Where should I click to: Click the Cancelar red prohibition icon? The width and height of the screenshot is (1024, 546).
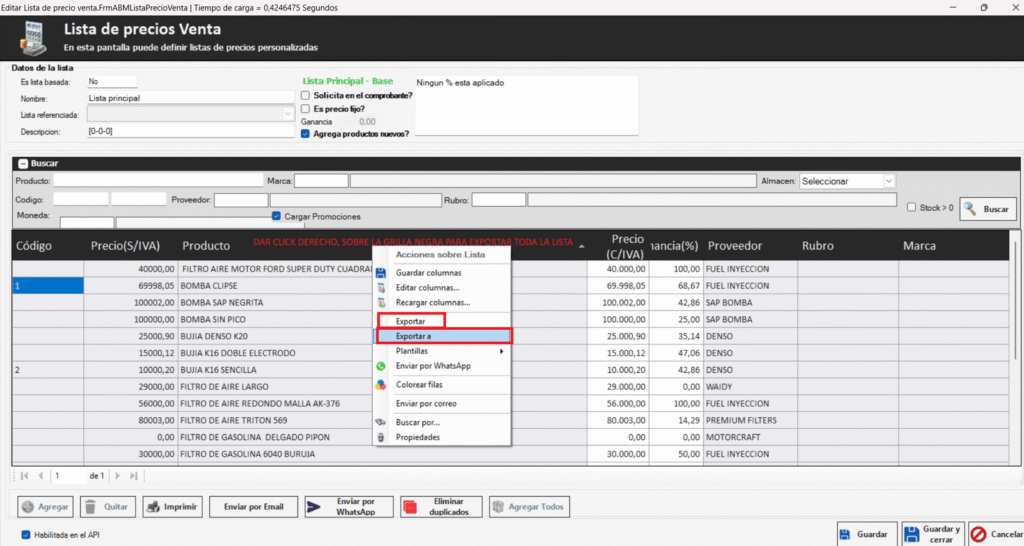click(x=979, y=534)
